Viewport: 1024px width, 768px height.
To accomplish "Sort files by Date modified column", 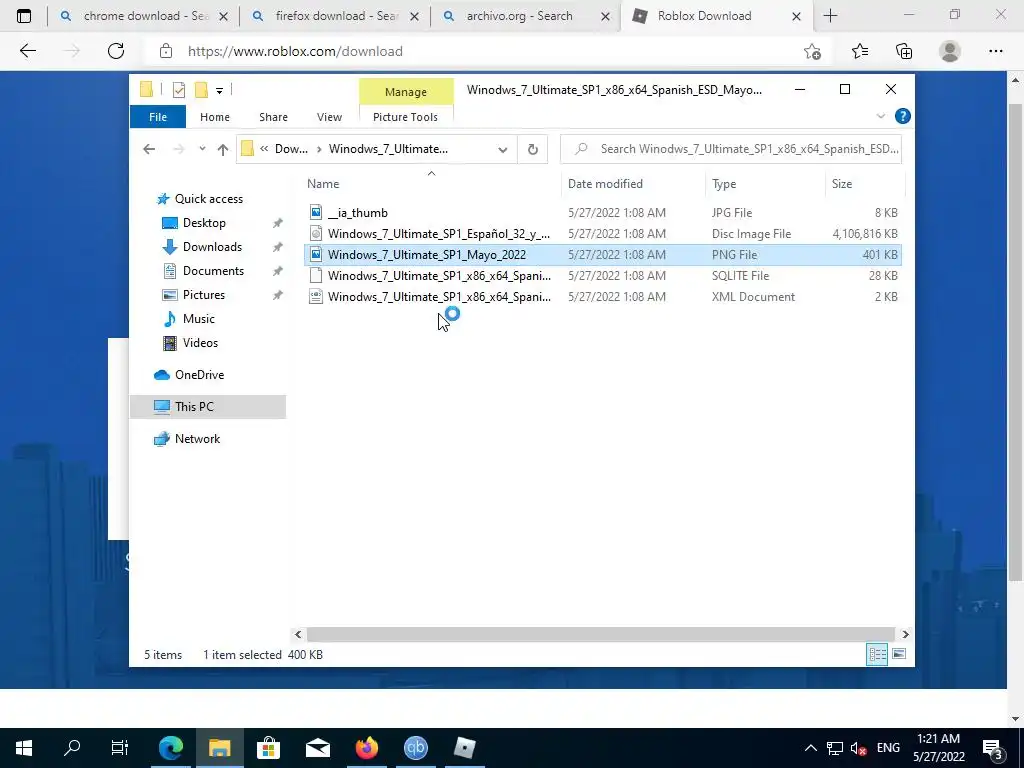I will pyautogui.click(x=605, y=184).
